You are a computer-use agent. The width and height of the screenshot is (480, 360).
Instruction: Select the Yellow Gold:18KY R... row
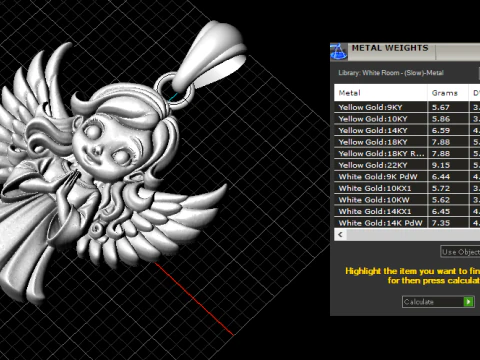click(407, 154)
